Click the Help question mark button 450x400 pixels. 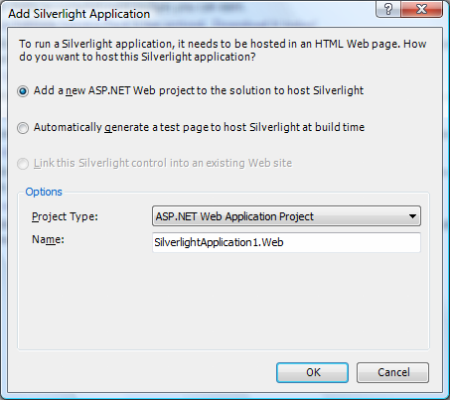pyautogui.click(x=388, y=9)
